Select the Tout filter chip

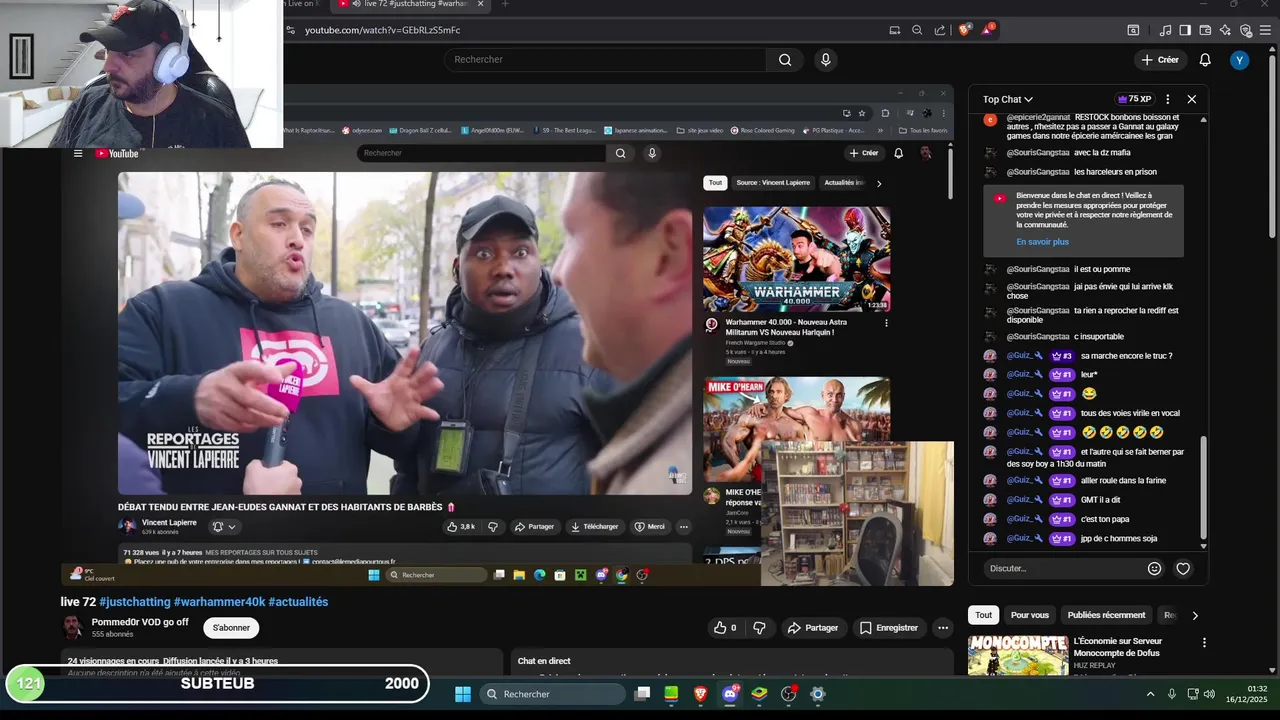(x=984, y=615)
